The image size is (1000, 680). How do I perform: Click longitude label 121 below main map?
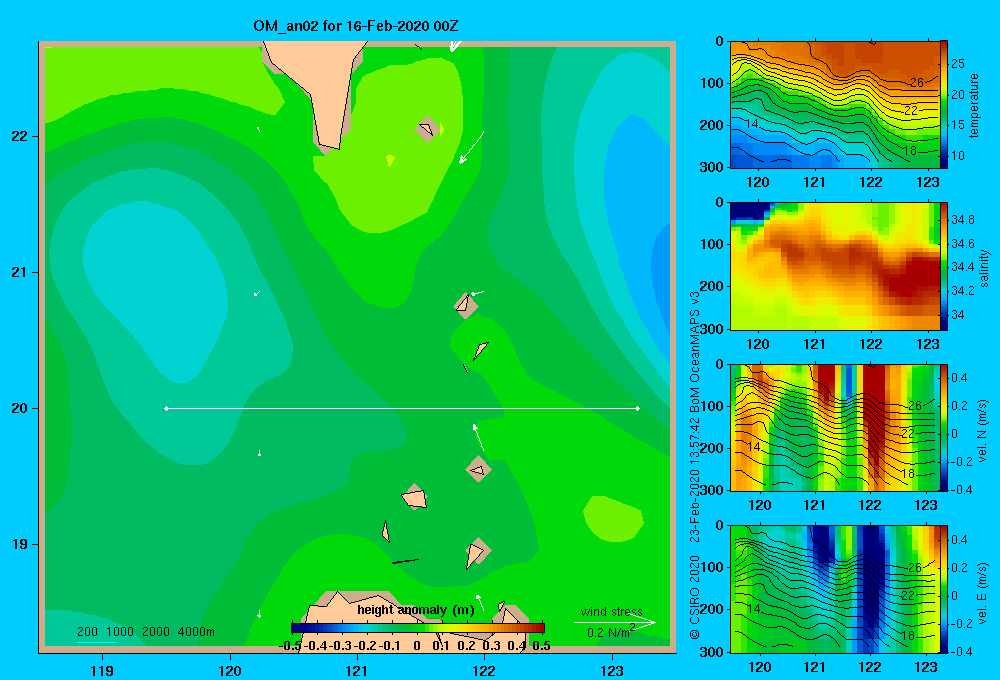[x=357, y=670]
